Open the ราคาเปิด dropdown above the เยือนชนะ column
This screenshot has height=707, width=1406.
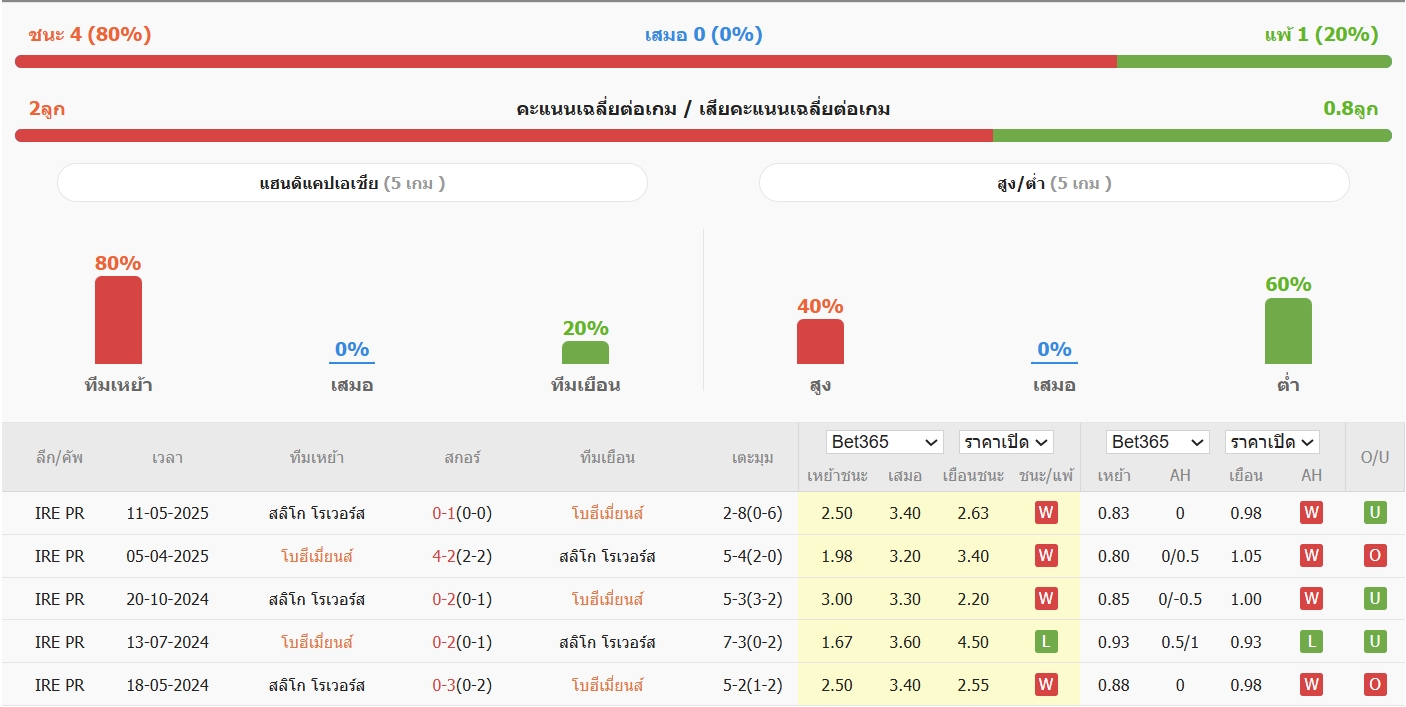coord(1006,442)
